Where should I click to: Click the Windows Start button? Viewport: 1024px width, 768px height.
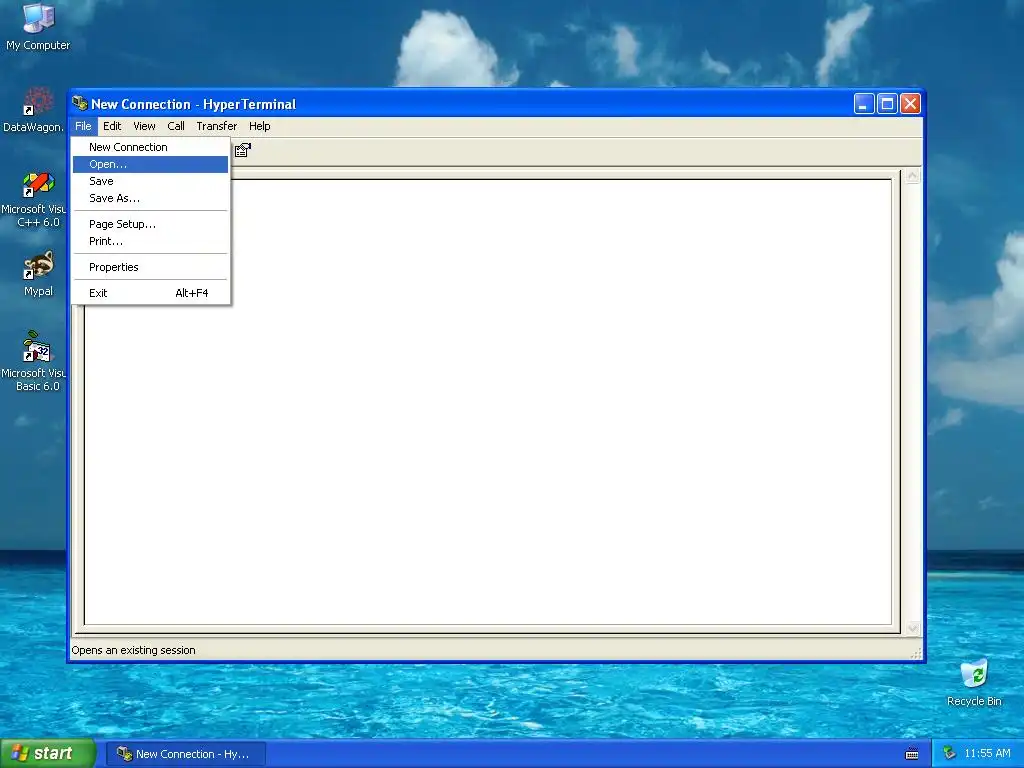(x=47, y=754)
